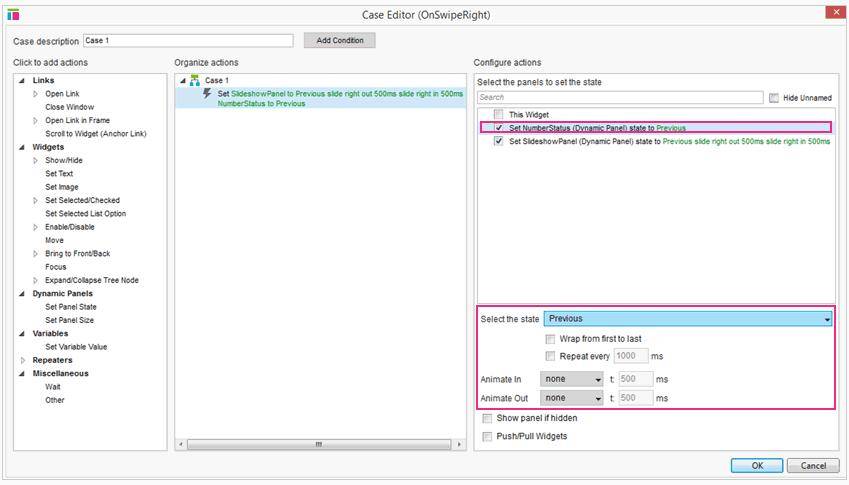
Task: Click the Axure app icon in title bar
Action: coord(13,15)
